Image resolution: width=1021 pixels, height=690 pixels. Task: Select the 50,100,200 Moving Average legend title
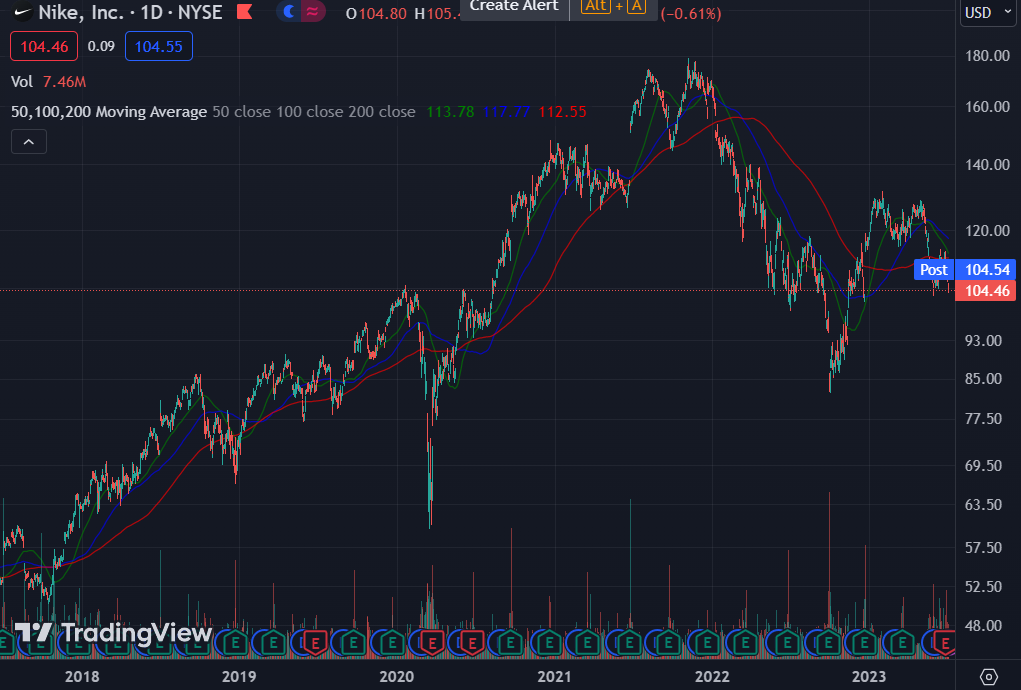109,112
